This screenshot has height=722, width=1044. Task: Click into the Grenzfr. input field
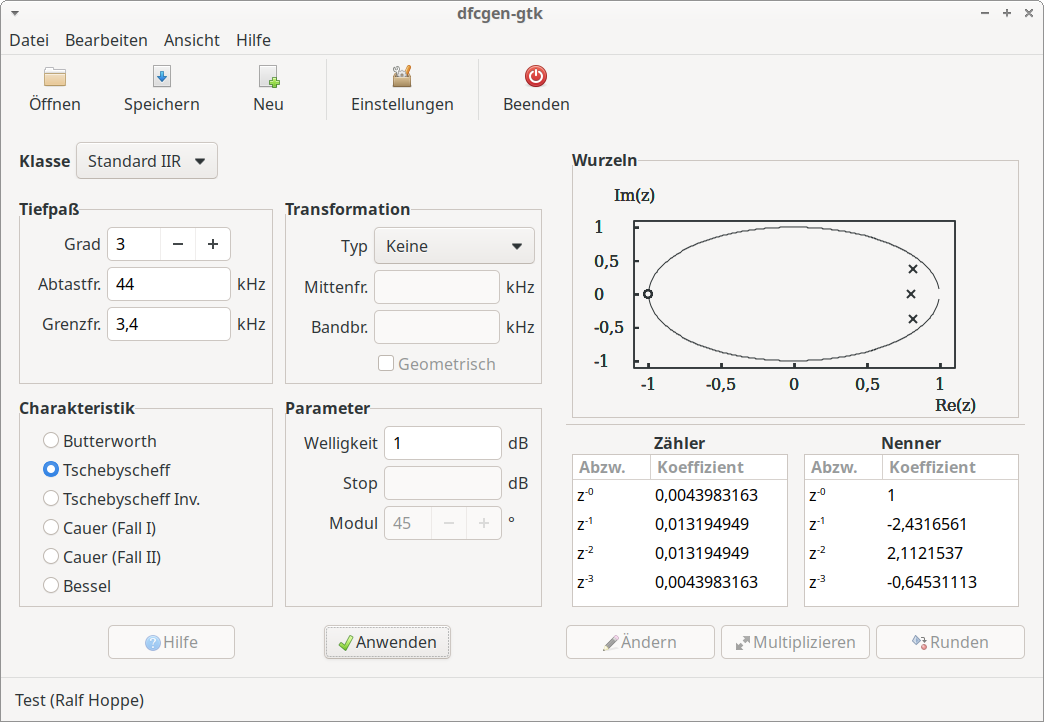[x=168, y=324]
